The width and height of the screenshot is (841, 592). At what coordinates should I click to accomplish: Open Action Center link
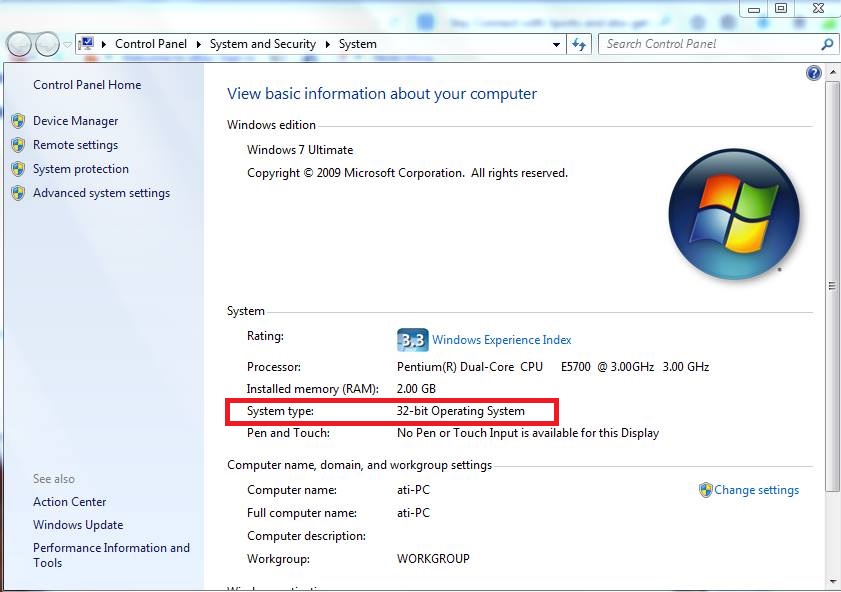[70, 502]
